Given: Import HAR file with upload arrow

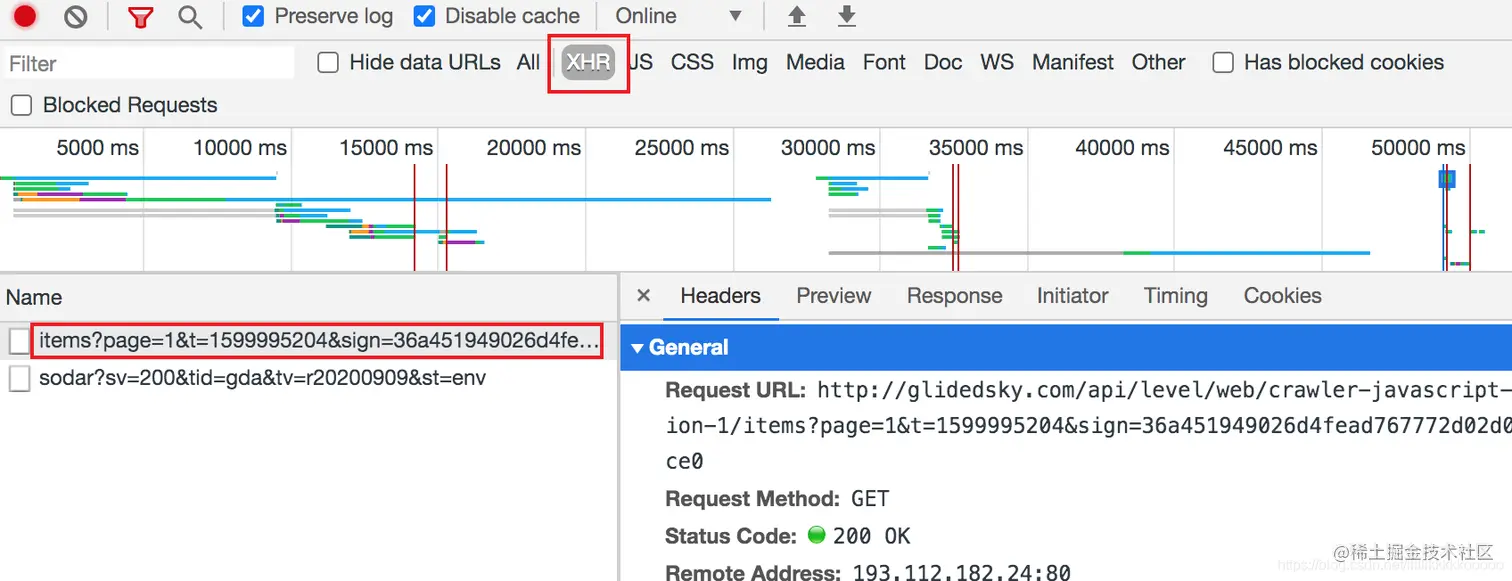Looking at the screenshot, I should point(797,16).
